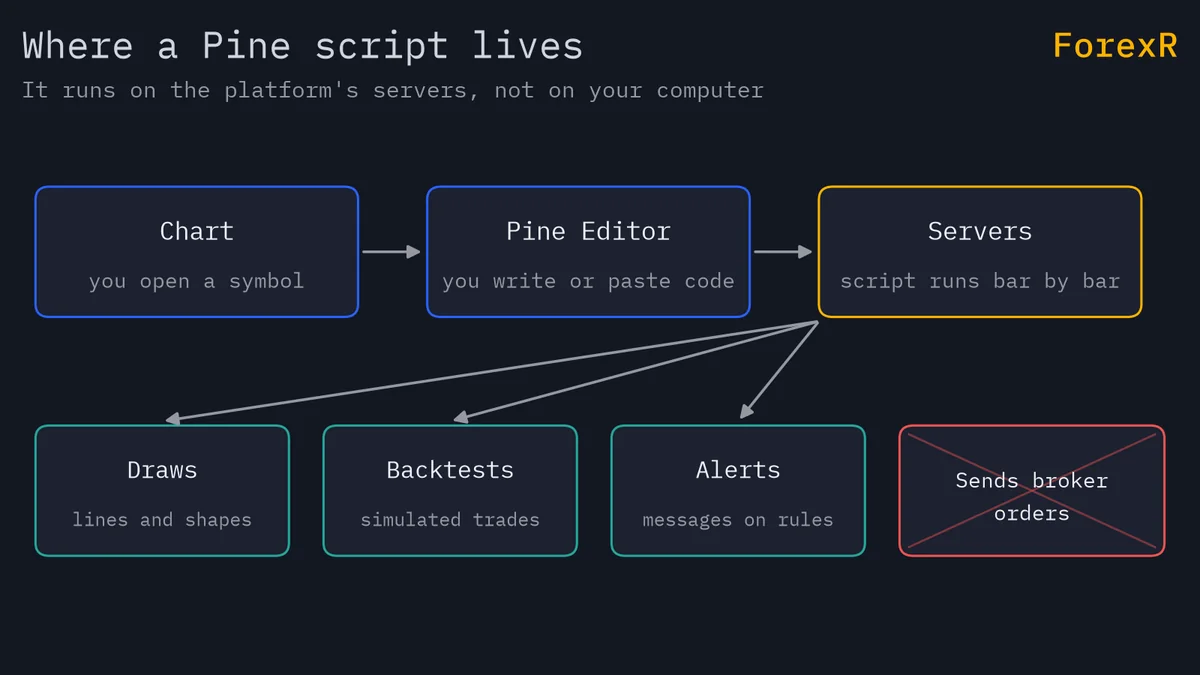Click the Draws heading
The height and width of the screenshot is (675, 1200).
pos(162,470)
